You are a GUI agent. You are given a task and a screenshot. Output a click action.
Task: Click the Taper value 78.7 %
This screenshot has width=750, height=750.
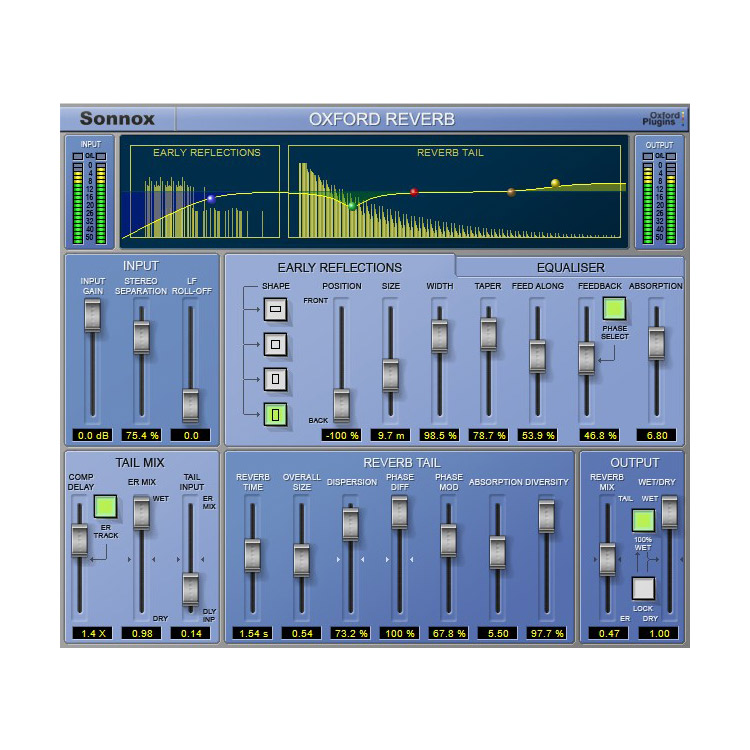[488, 435]
